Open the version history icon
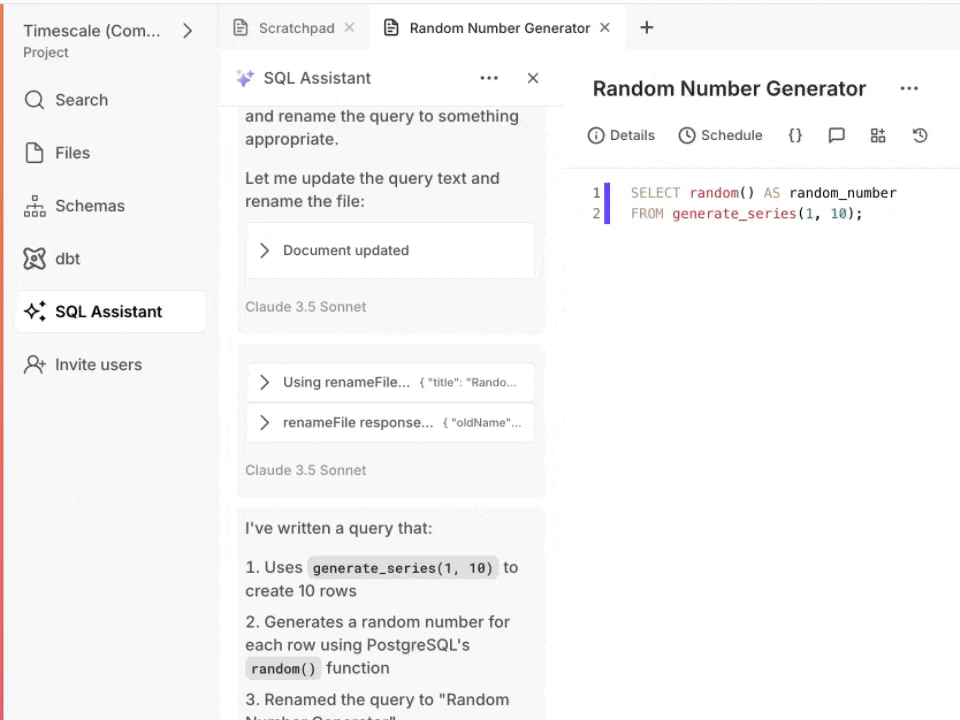Viewport: 960px width, 720px height. [920, 135]
